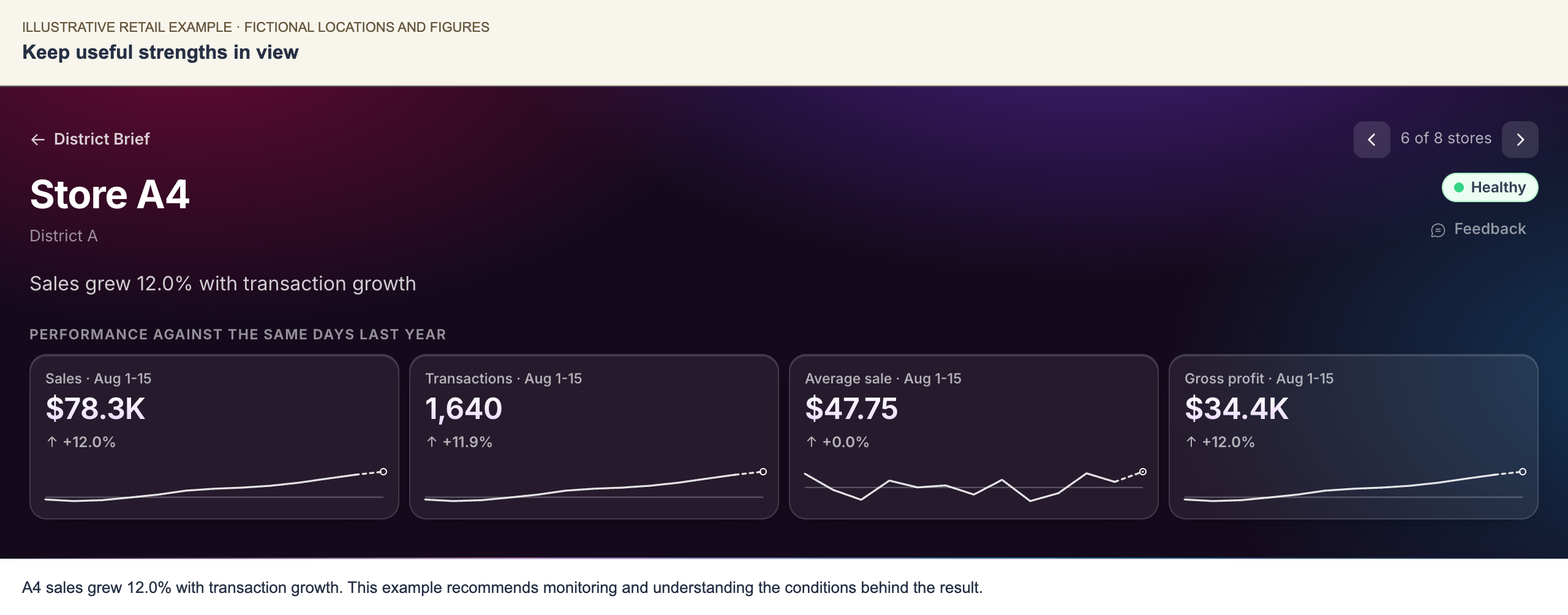Click the up arrow next to +11.9% transactions
Viewport: 1568px width, 615px height.
point(432,442)
